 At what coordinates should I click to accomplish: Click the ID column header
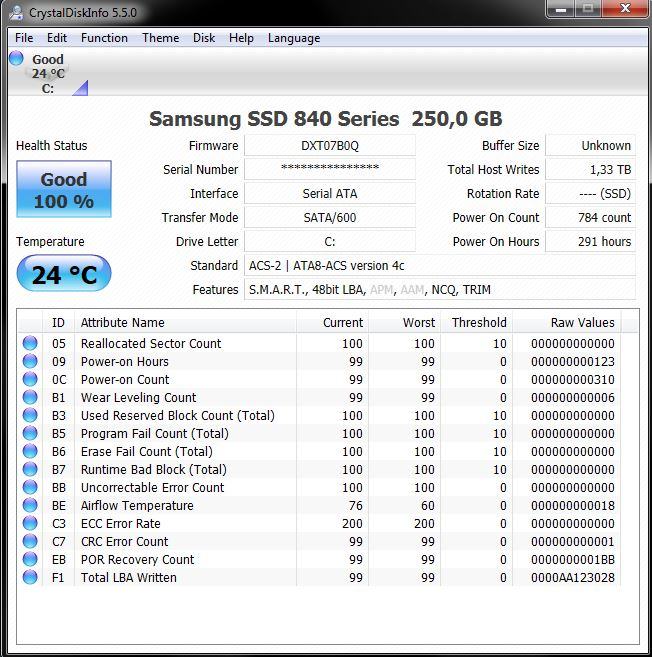(58, 322)
